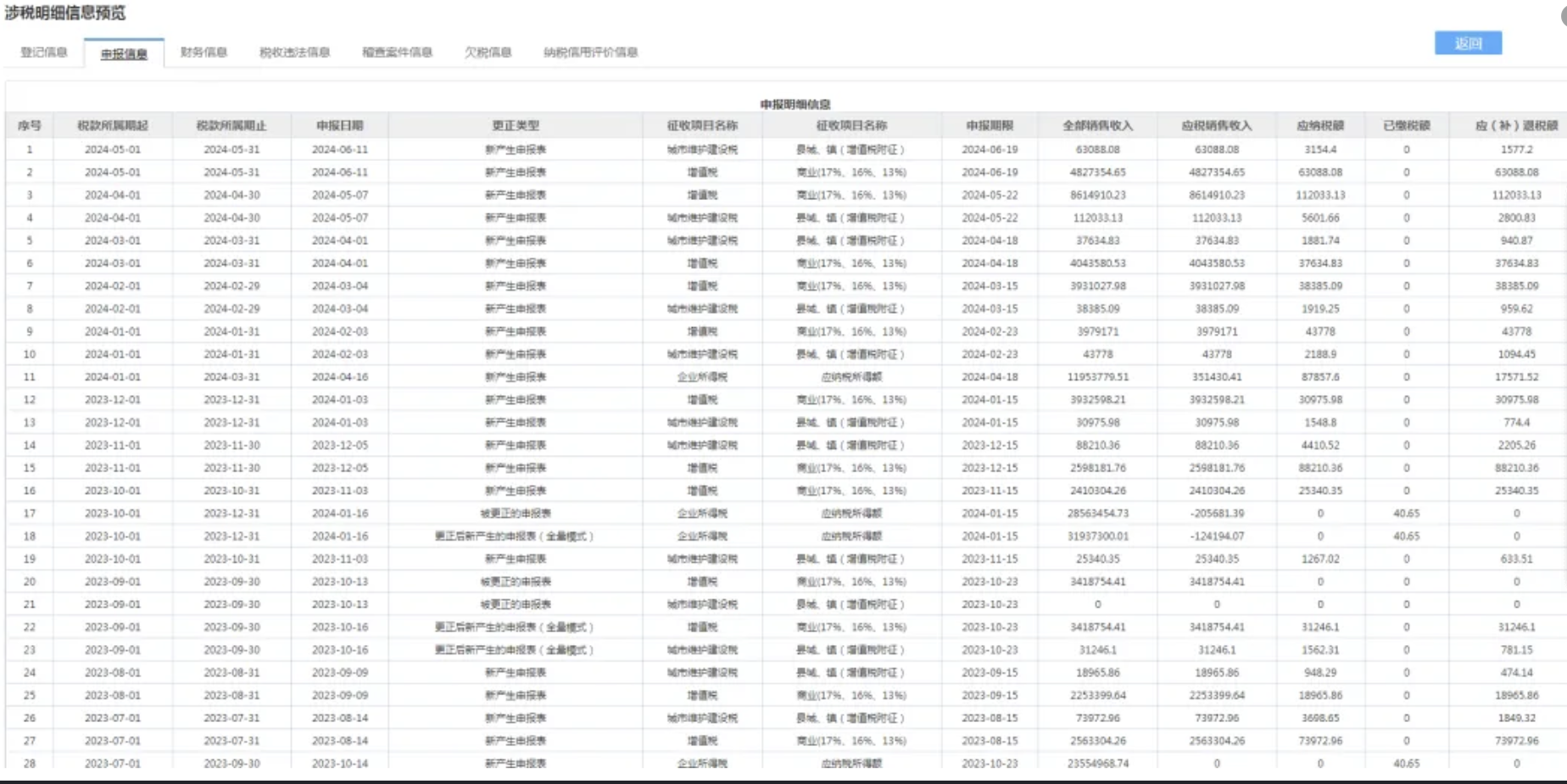Click the 2800.83 cell in row 4

point(1516,218)
